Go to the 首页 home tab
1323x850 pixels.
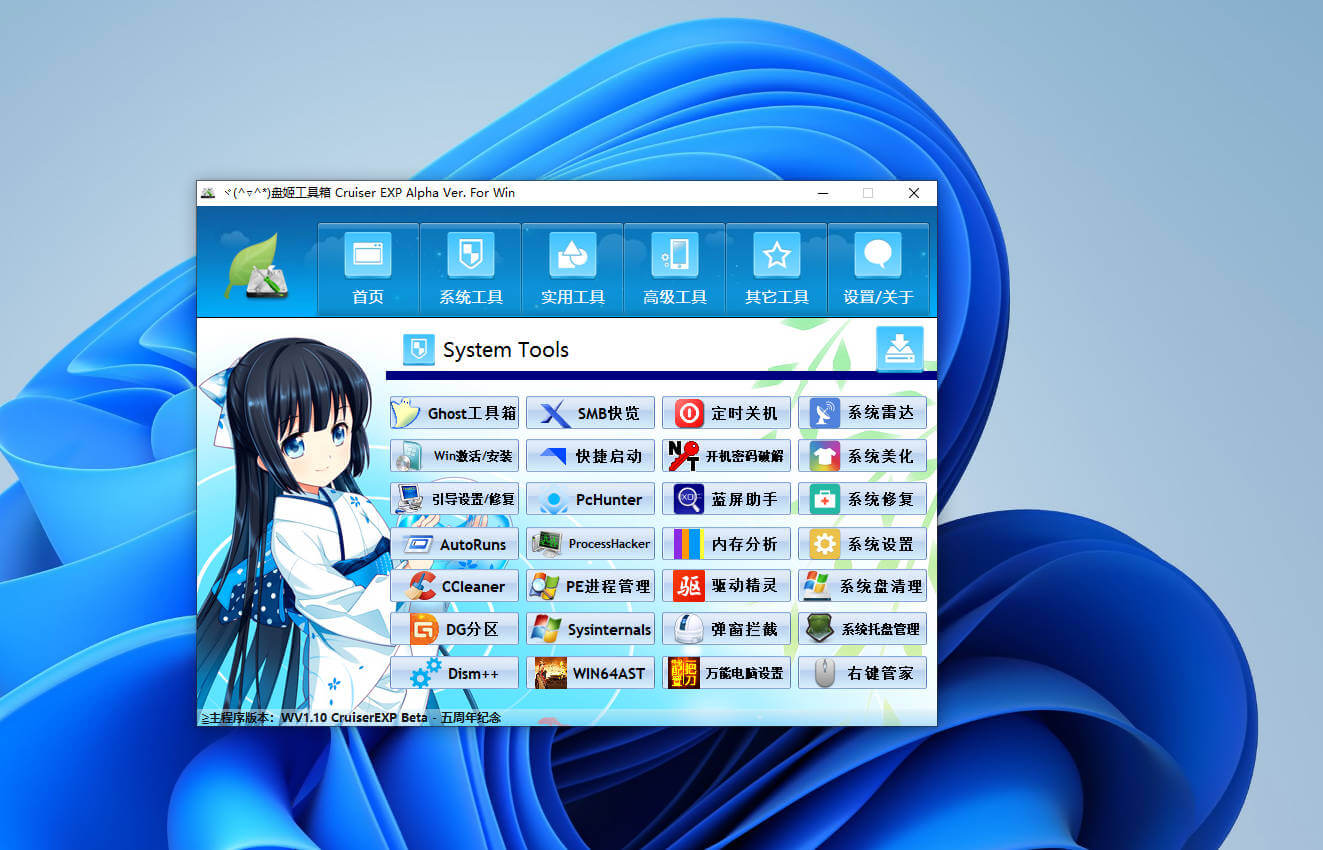tap(368, 267)
